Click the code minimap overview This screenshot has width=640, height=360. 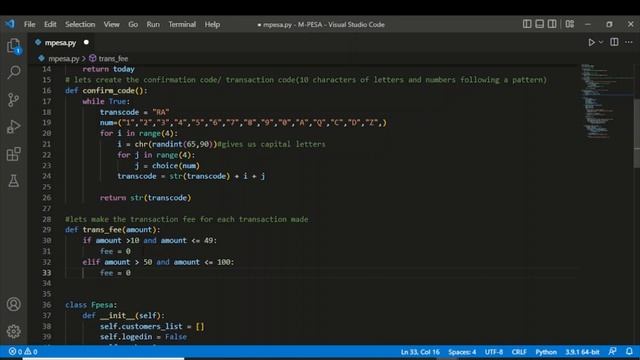coord(606,102)
